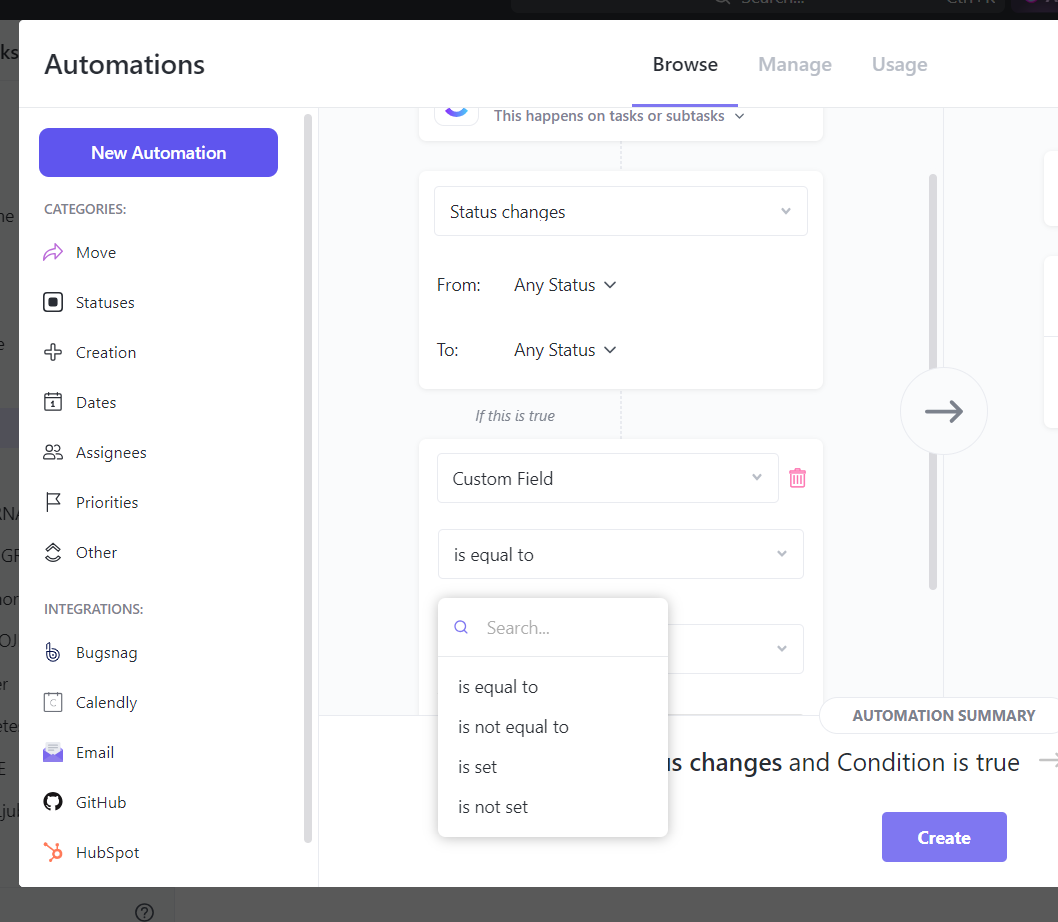Click the Move category arrow icon
Screen dimensions: 1058x922
pos(53,252)
